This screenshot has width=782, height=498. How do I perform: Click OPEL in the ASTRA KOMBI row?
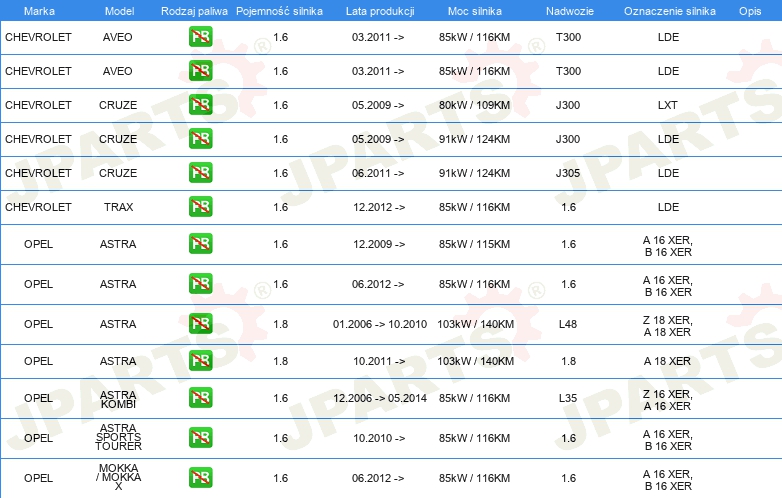tap(38, 398)
